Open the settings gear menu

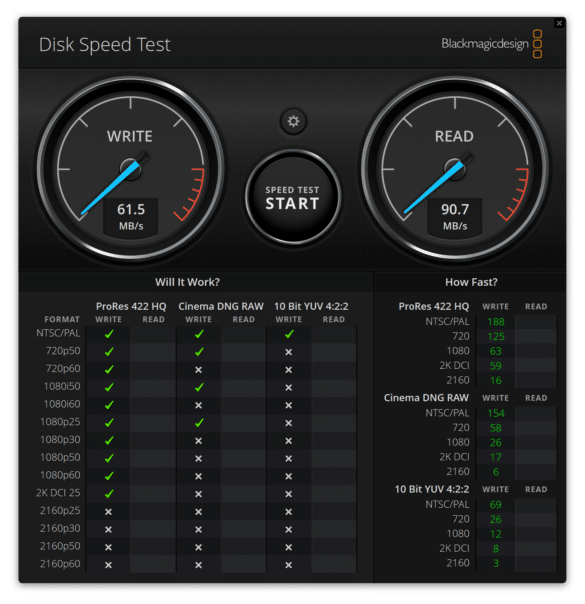(x=293, y=121)
